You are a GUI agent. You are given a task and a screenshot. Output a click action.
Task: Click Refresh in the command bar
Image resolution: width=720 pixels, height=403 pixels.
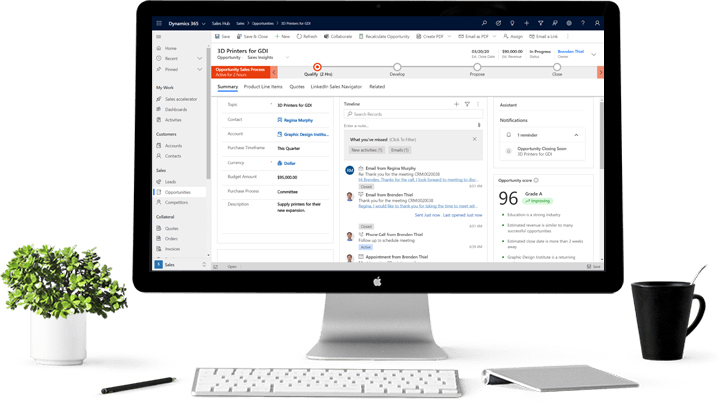point(307,36)
